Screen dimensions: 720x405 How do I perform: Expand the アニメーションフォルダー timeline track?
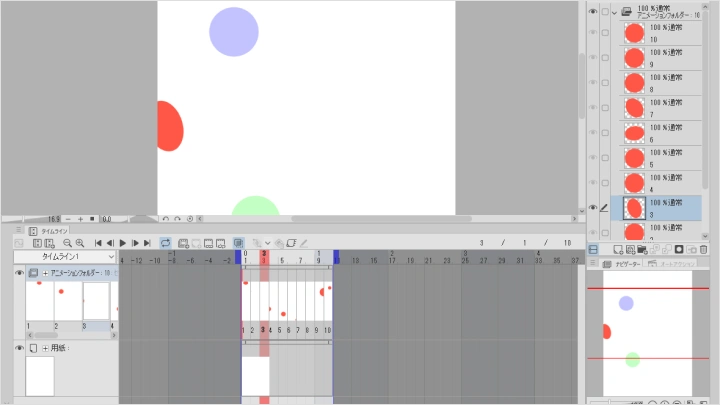tap(45, 273)
